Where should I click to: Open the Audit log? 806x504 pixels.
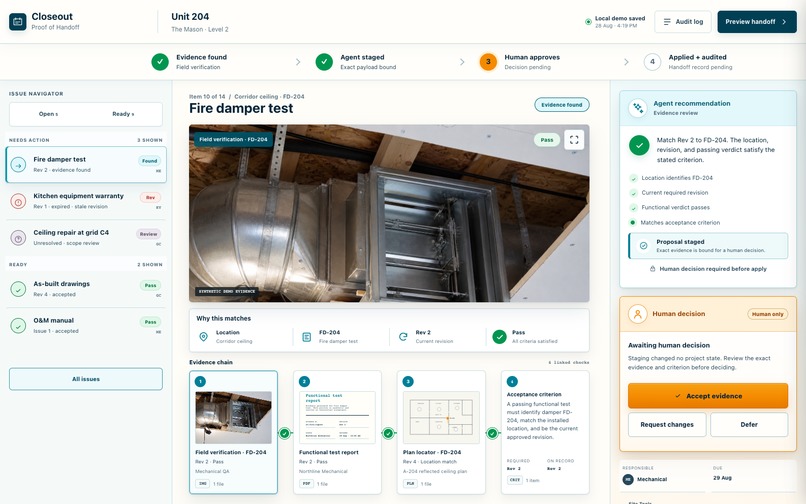(683, 22)
